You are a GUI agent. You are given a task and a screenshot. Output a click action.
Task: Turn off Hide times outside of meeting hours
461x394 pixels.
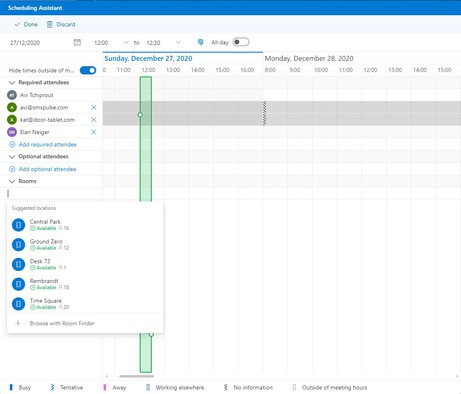click(88, 70)
